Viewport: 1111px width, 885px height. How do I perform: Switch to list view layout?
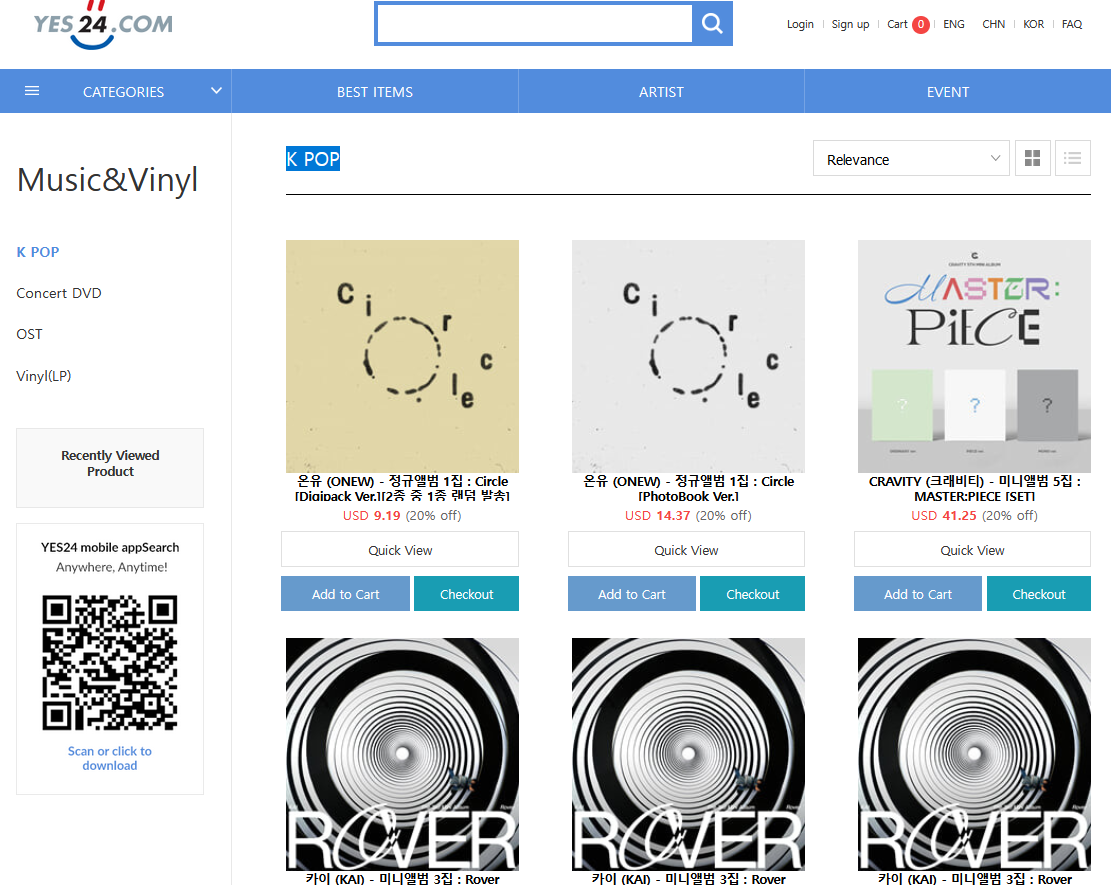[x=1073, y=159]
